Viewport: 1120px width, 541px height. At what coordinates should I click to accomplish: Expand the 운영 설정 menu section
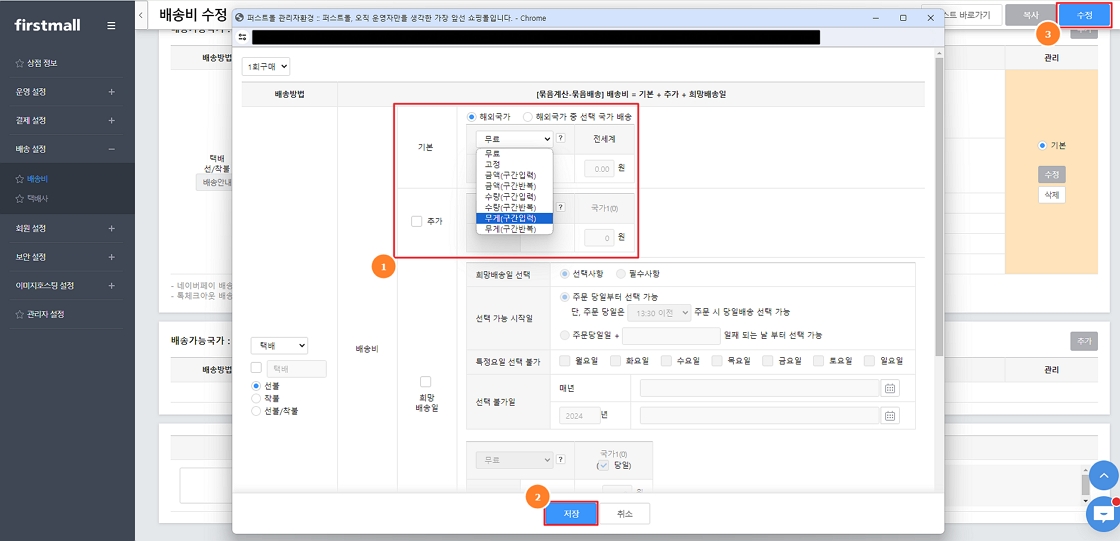[x=111, y=92]
